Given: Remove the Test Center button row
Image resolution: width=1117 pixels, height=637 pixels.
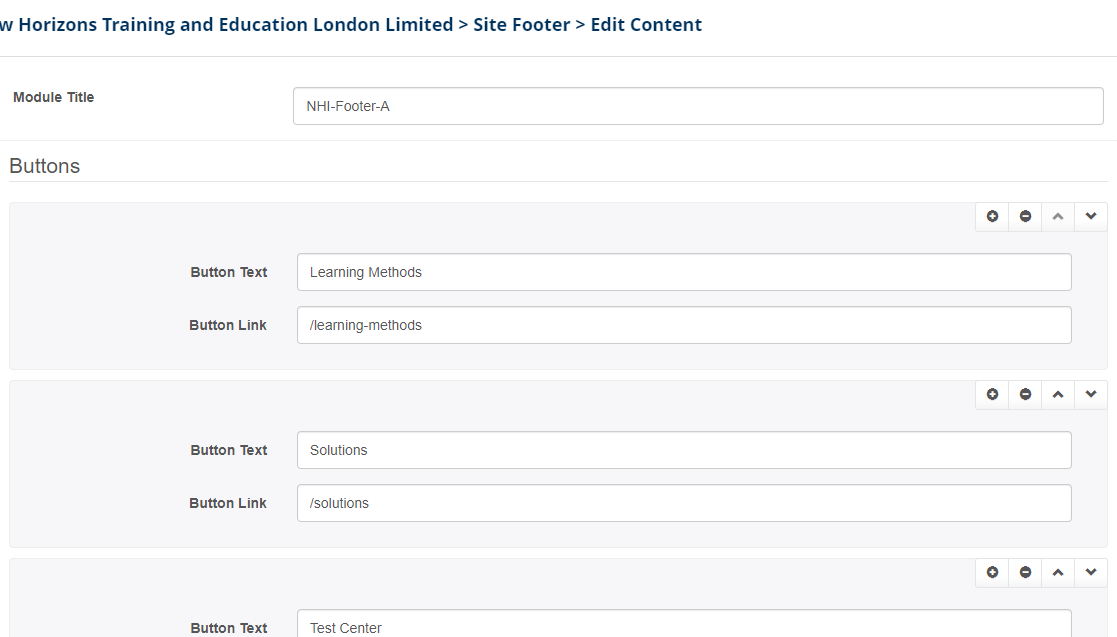Looking at the screenshot, I should coord(1025,573).
